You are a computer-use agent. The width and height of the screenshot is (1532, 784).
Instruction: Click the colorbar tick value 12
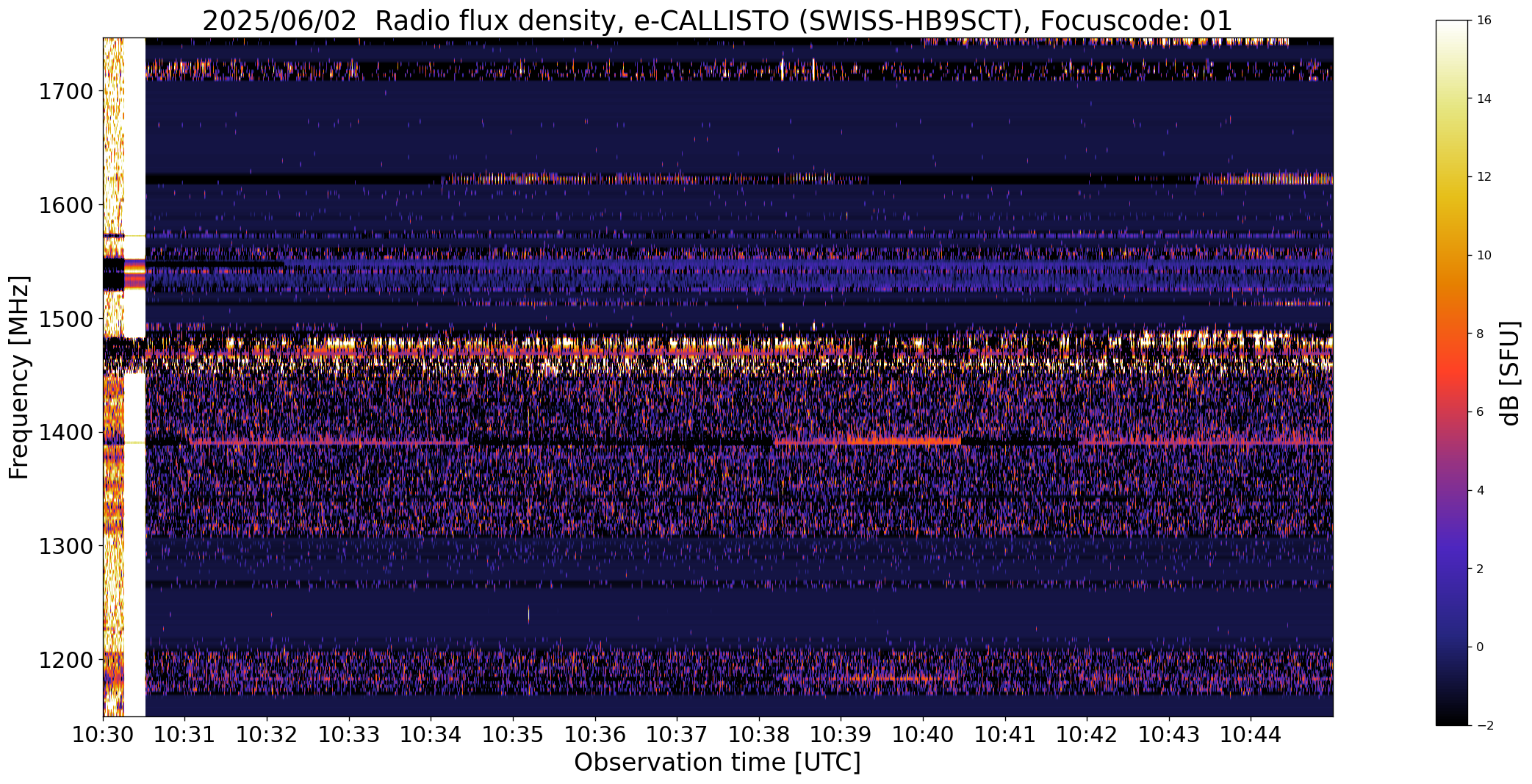pos(1484,177)
